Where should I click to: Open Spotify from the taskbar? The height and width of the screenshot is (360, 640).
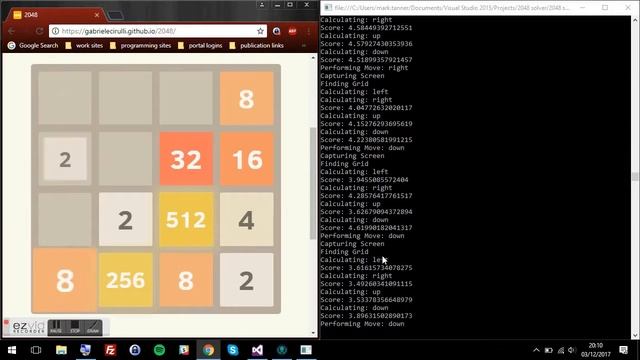(x=159, y=350)
